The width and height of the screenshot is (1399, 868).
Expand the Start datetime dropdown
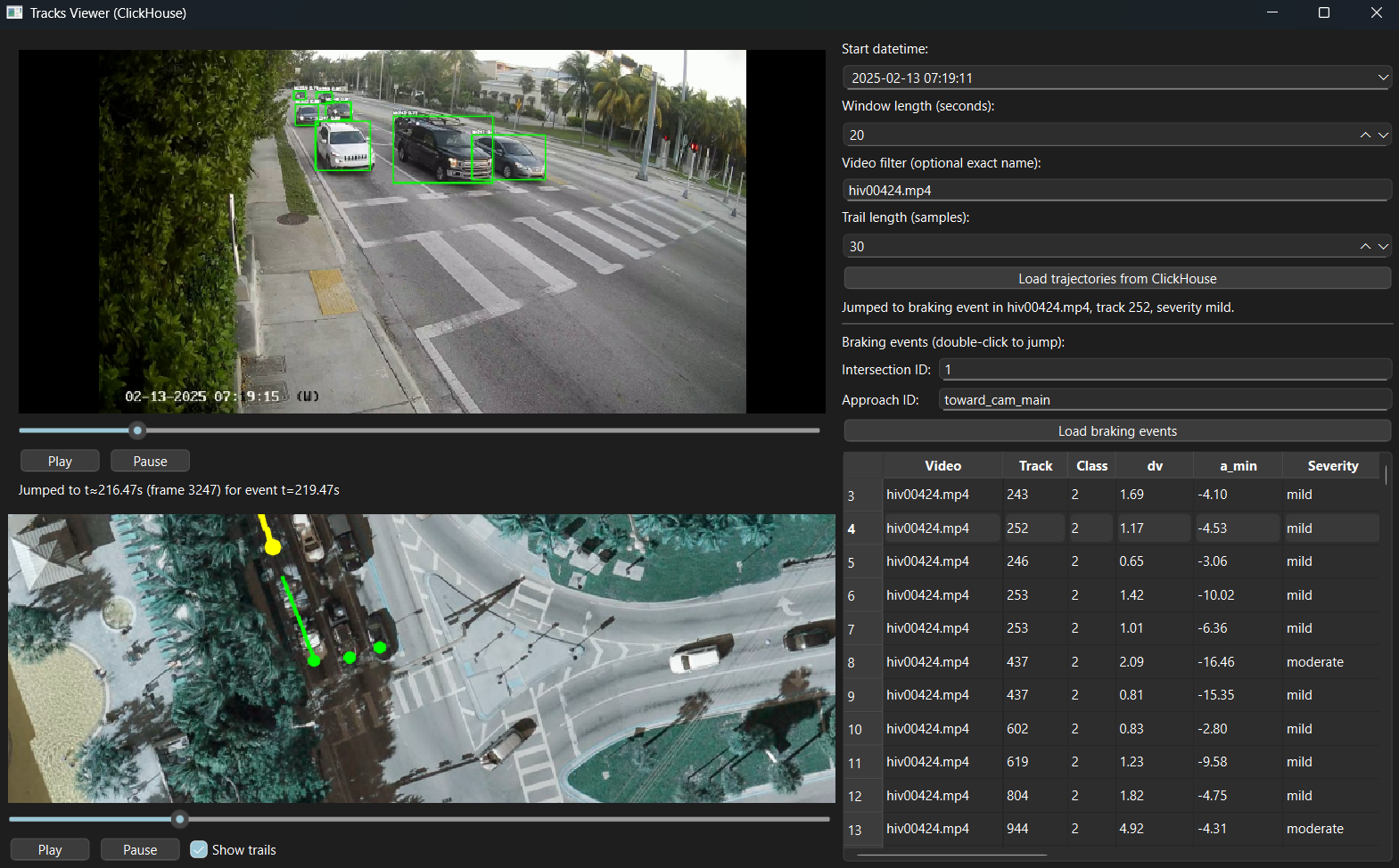tap(1383, 78)
